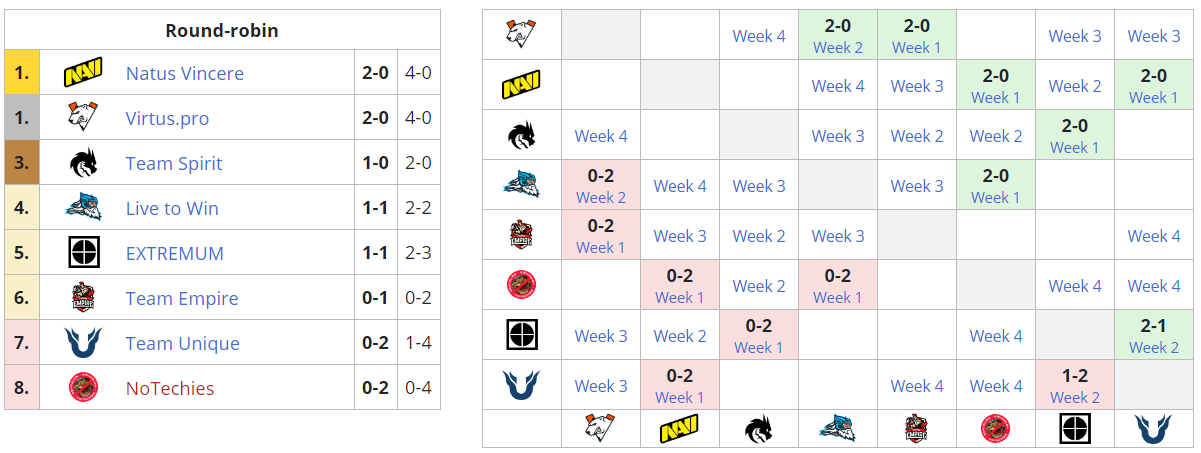Click Virtus.pro logo in standings table
Viewport: 1201px width, 453px height.
tap(84, 119)
